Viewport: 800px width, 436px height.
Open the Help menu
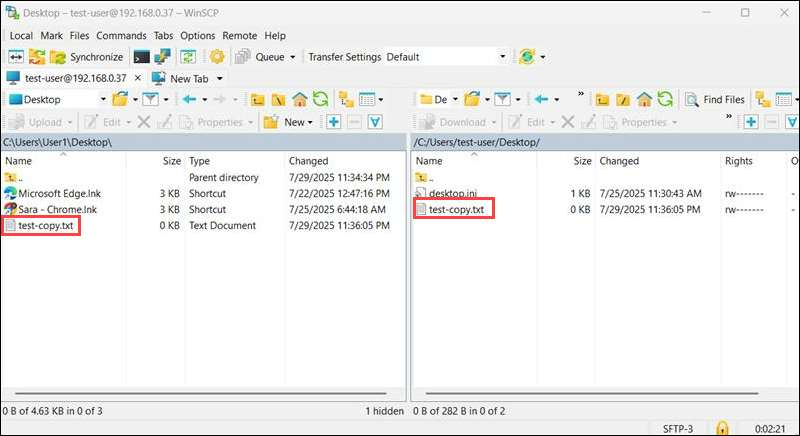(x=275, y=36)
